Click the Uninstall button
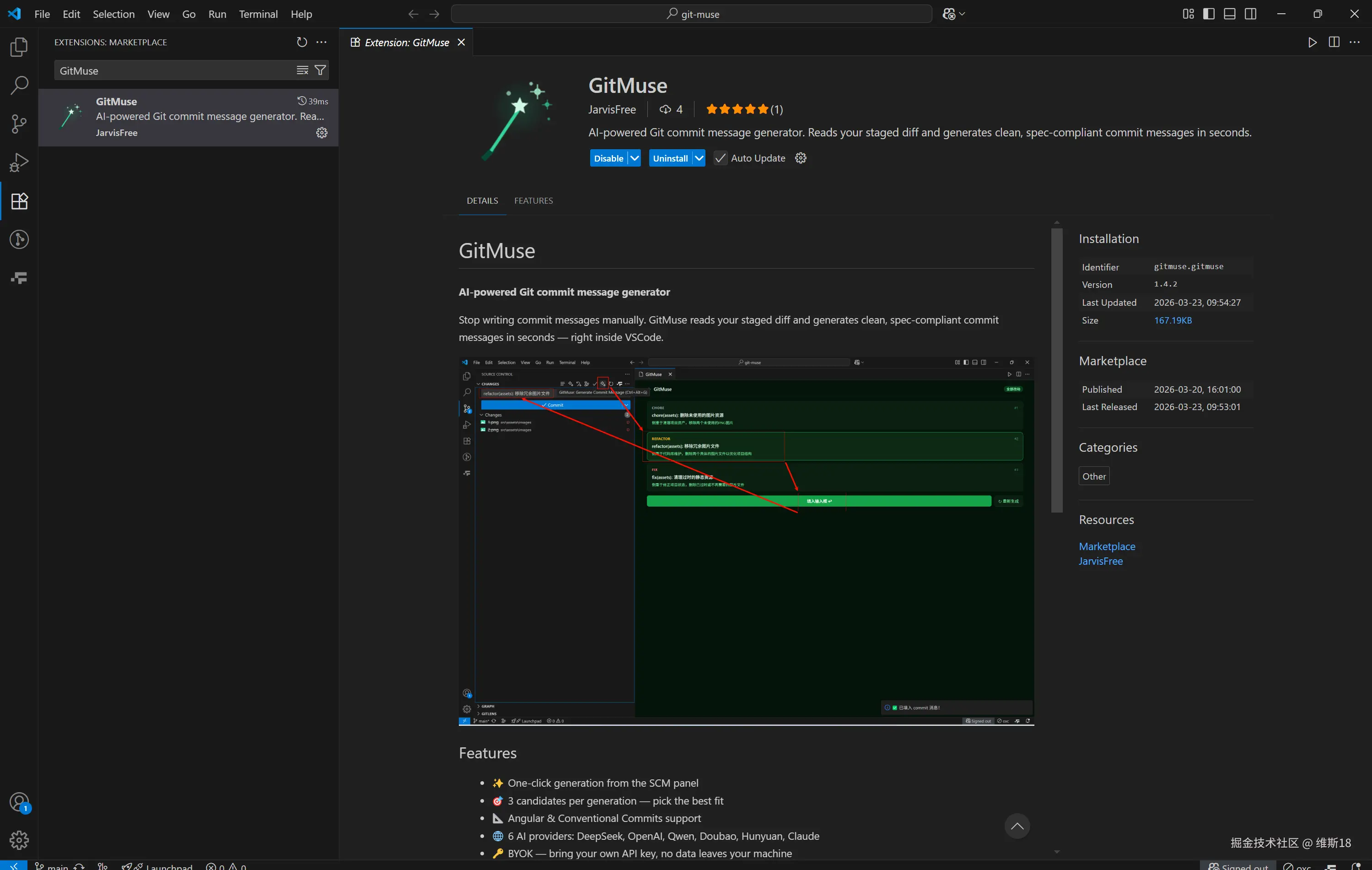 coord(670,158)
